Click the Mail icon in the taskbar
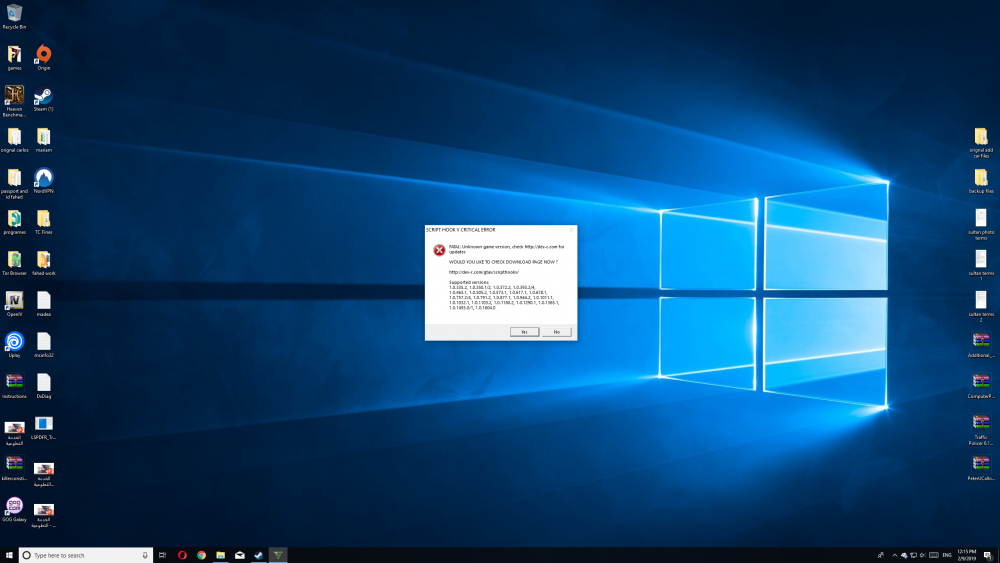 tap(240, 555)
